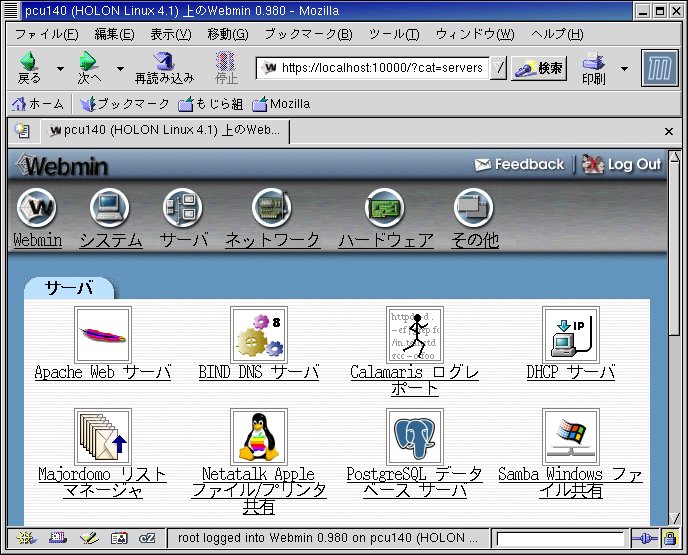This screenshot has width=688, height=555.
Task: Open the Mozilla bookmark in personal toolbar
Action: [281, 104]
